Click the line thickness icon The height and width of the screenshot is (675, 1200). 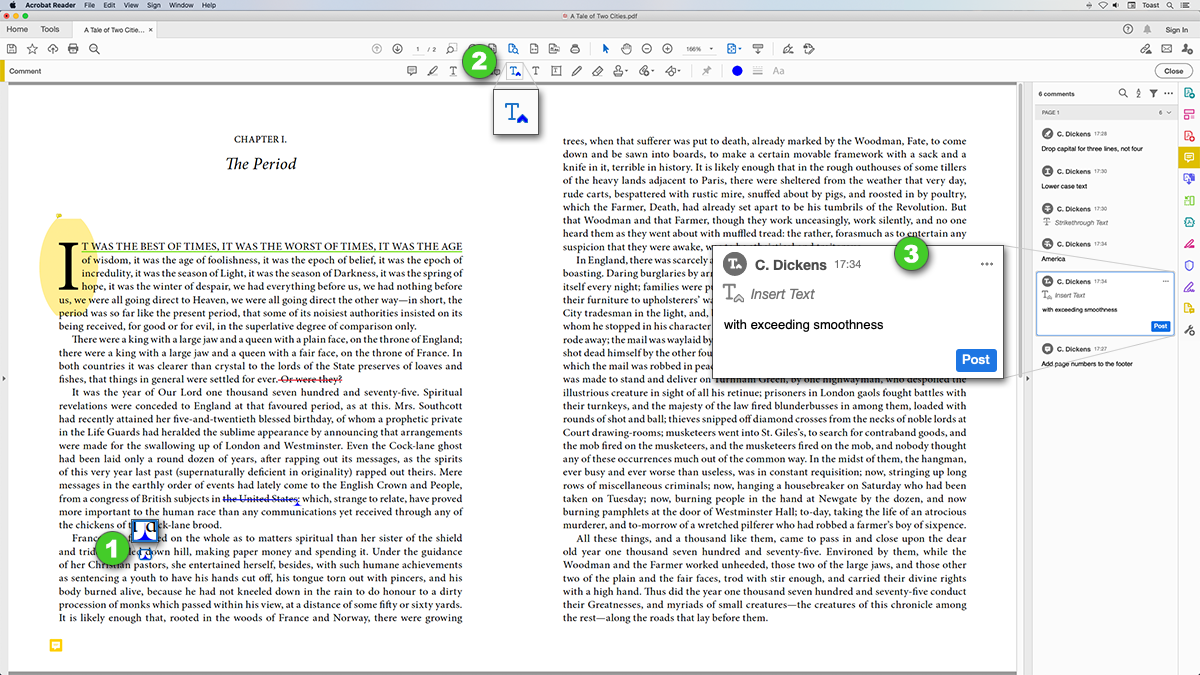tap(757, 71)
